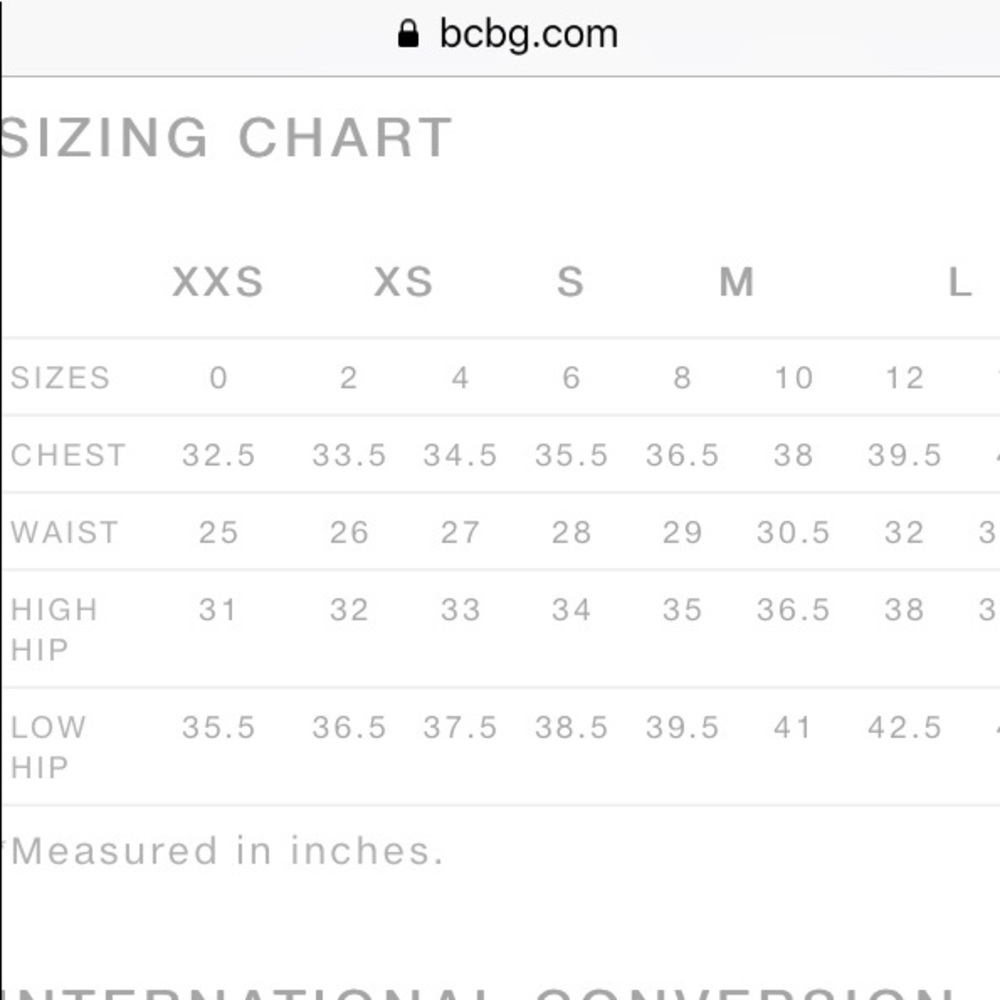Tap the bcbg.com address text
This screenshot has width=1000, height=1000.
click(x=528, y=35)
